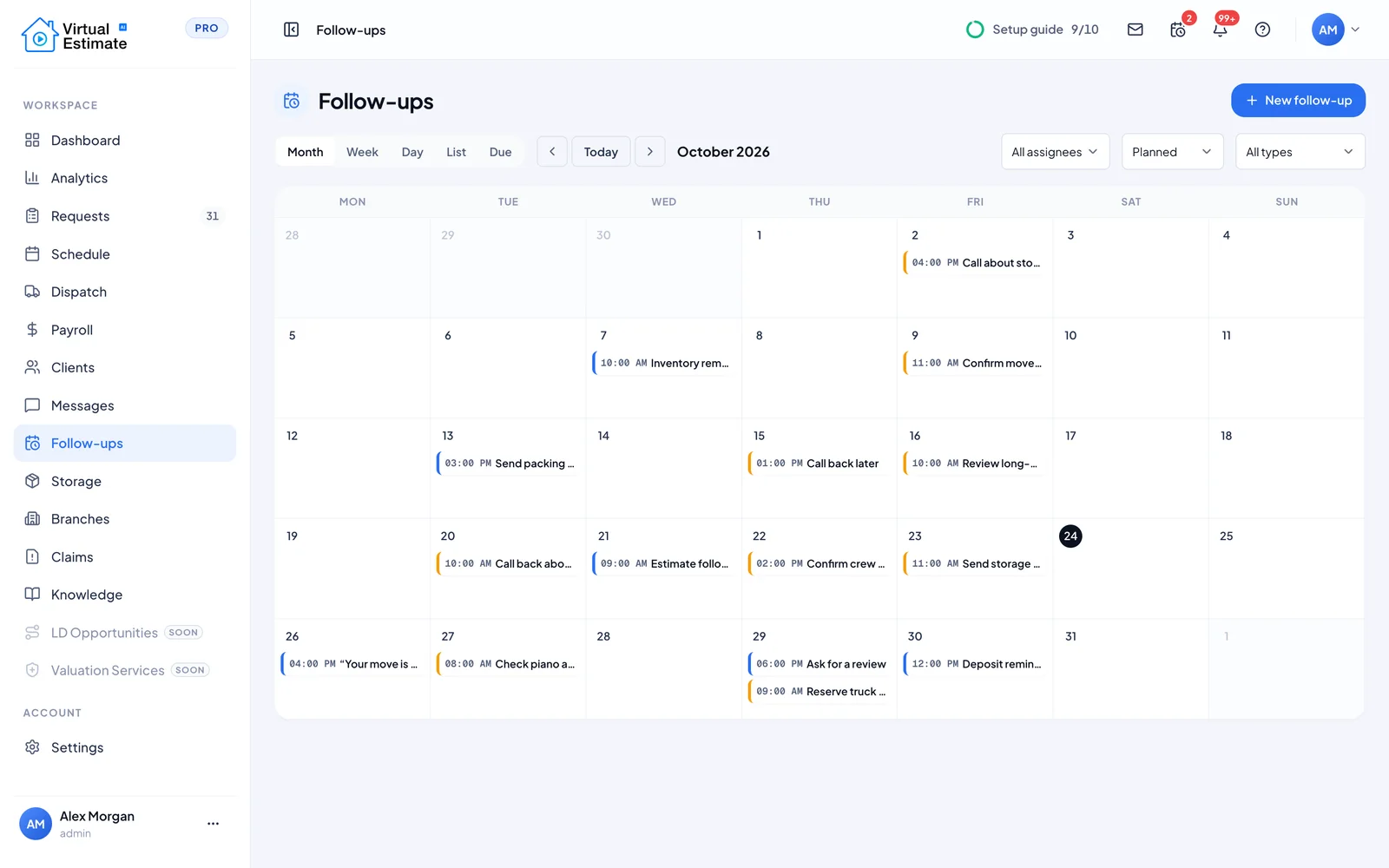Screen dimensions: 1389x868
Task: Open the Storage section
Action: click(x=125, y=481)
